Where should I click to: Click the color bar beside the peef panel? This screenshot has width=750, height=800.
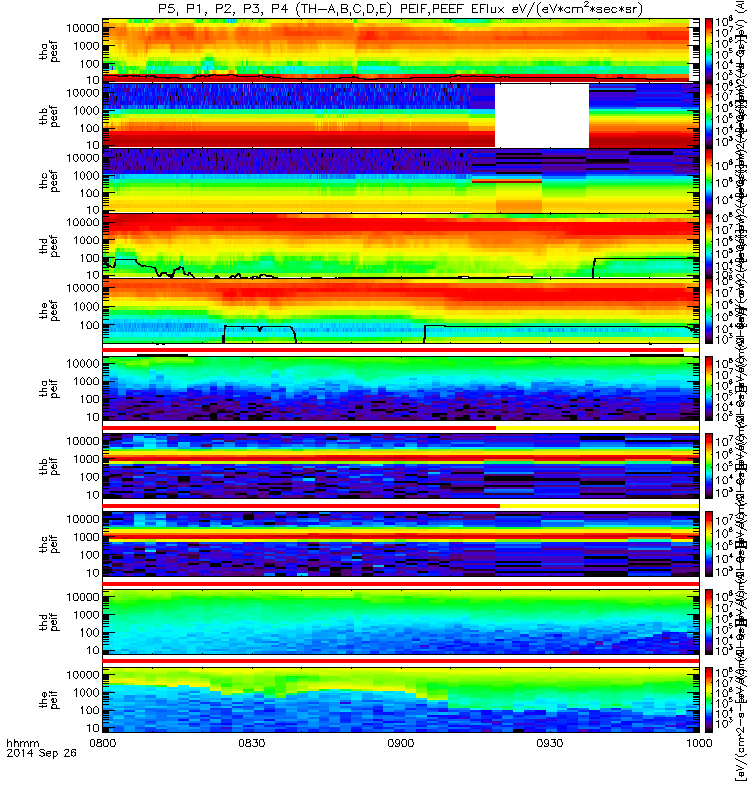(x=709, y=310)
